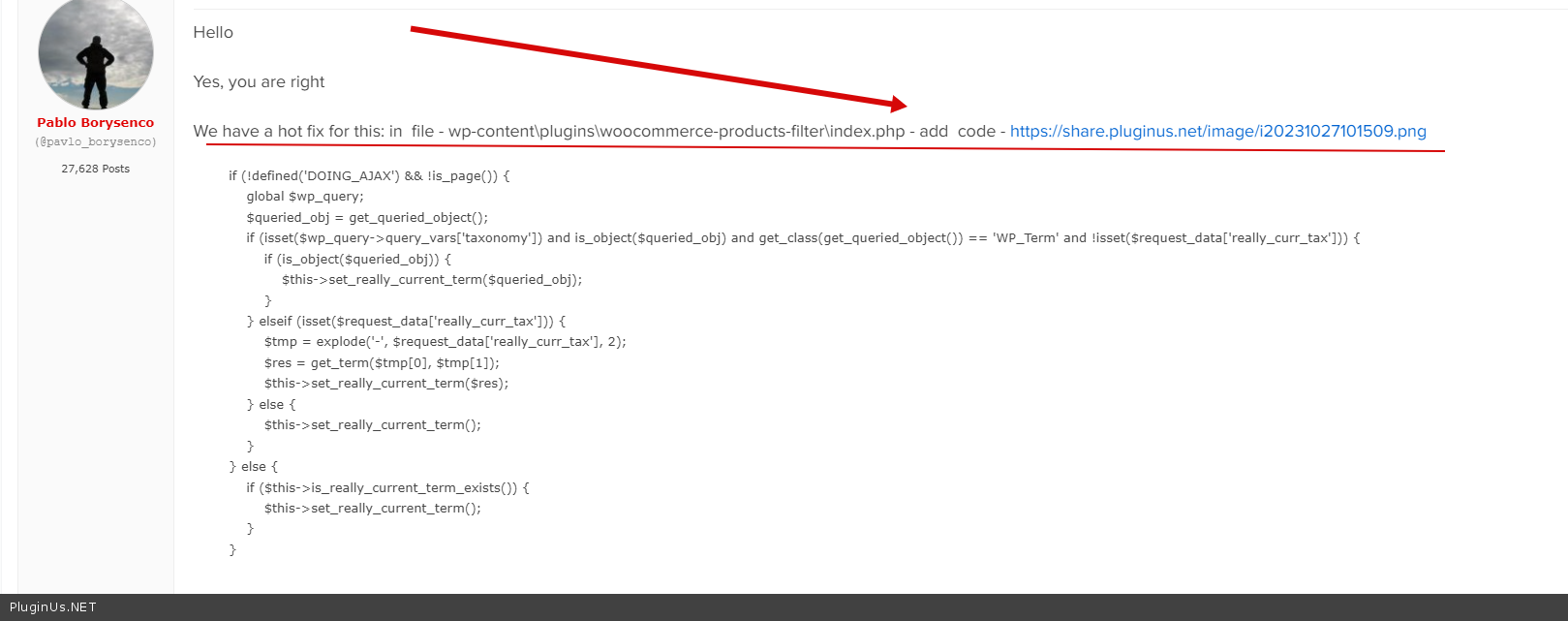Click the elseif really_curr_tax line

407,322
